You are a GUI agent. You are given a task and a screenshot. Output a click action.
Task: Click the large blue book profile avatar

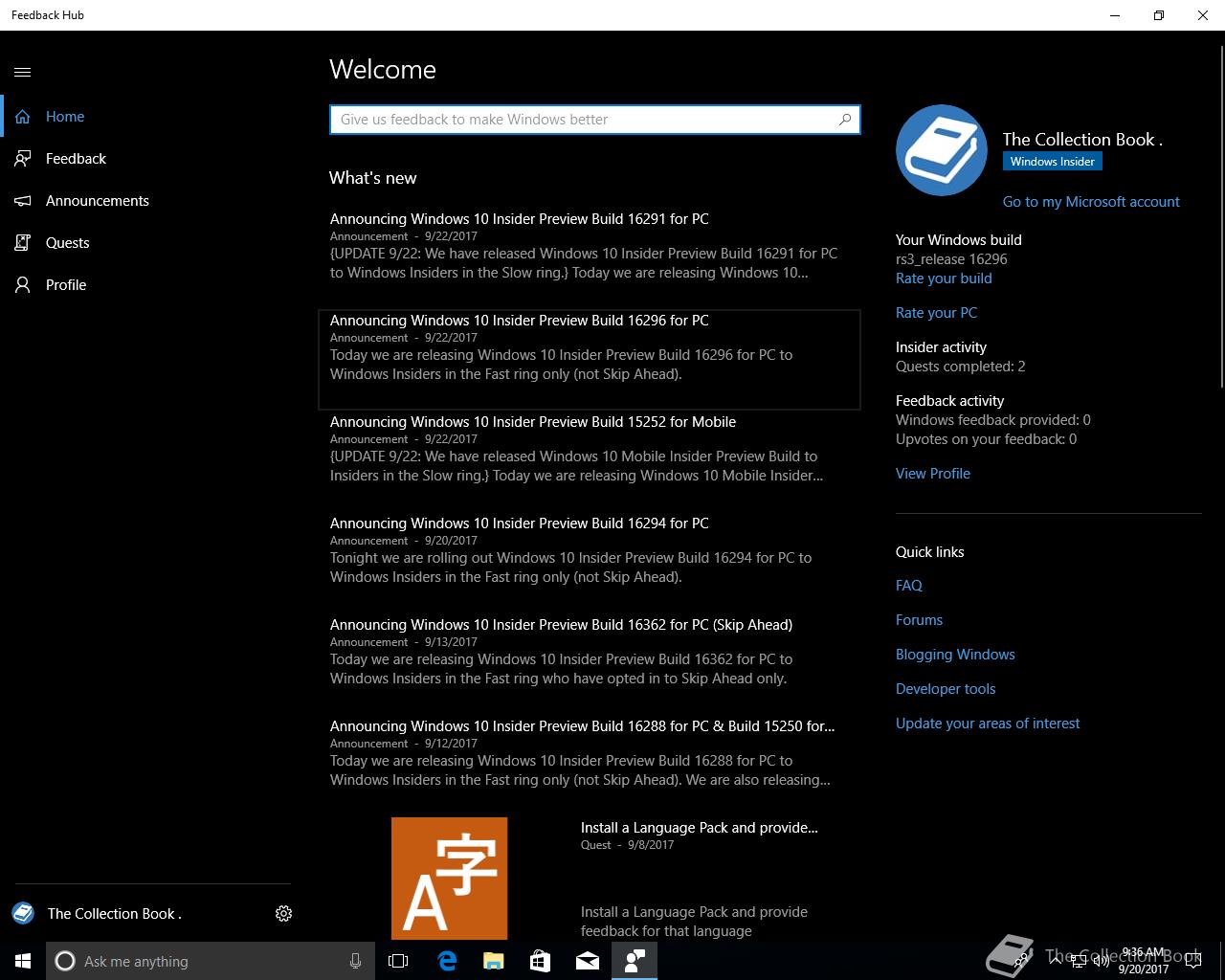tap(942, 150)
